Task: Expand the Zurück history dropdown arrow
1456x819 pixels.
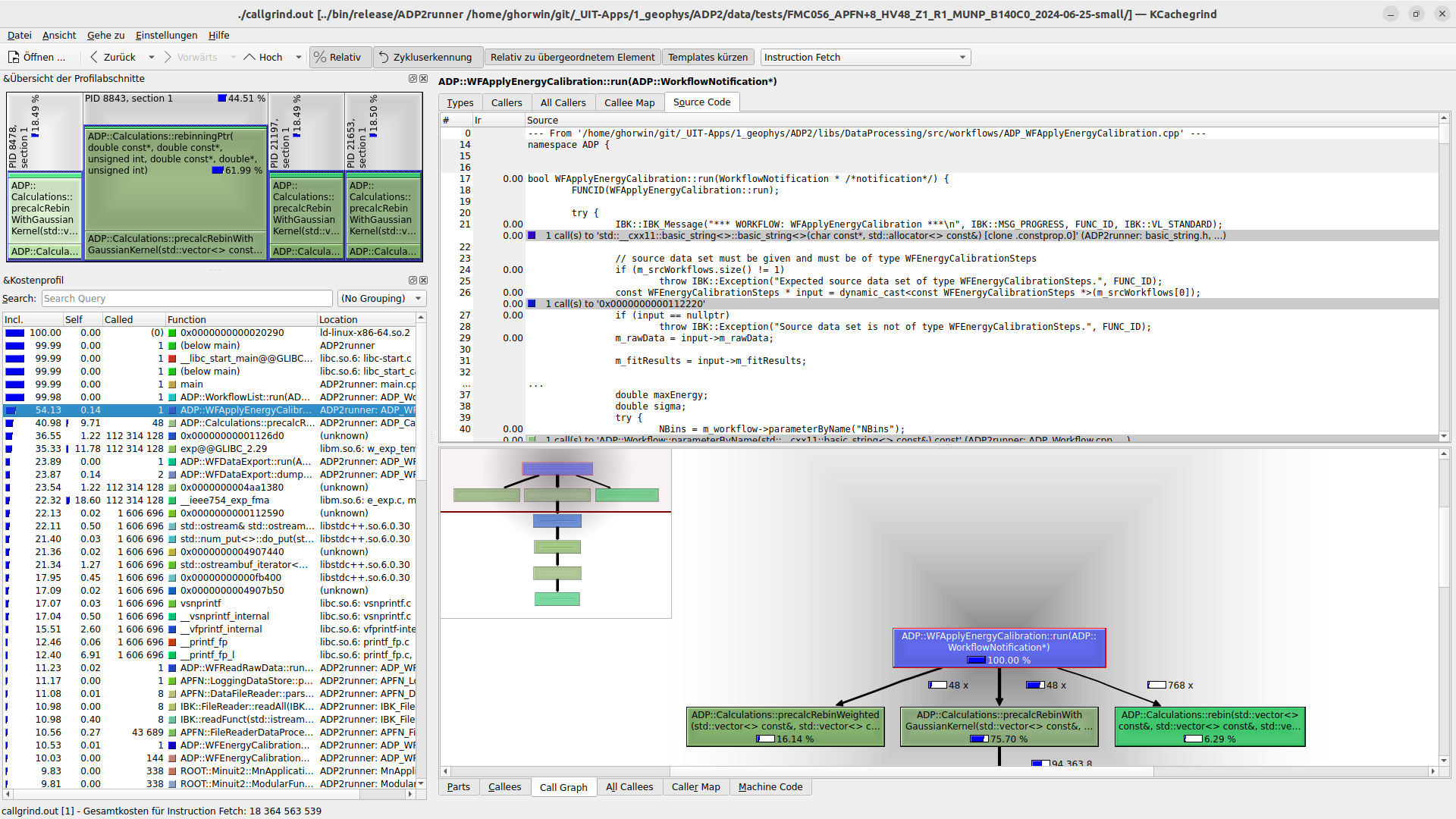Action: coord(152,57)
